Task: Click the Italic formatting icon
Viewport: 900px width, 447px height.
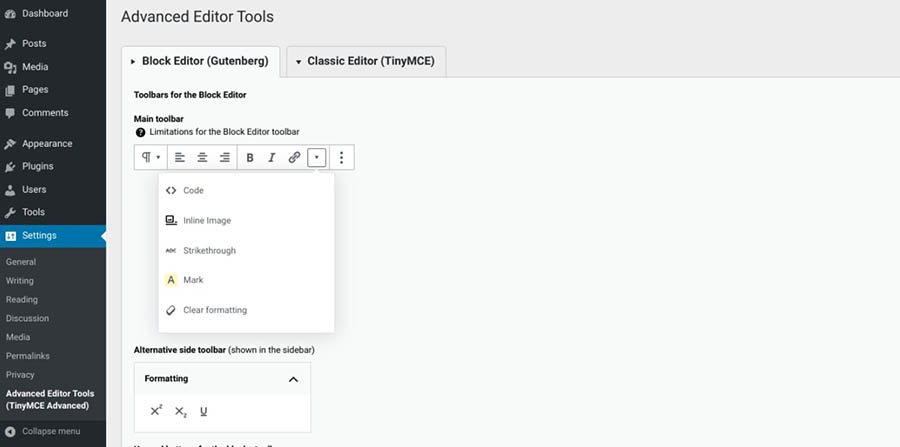Action: [x=271, y=158]
